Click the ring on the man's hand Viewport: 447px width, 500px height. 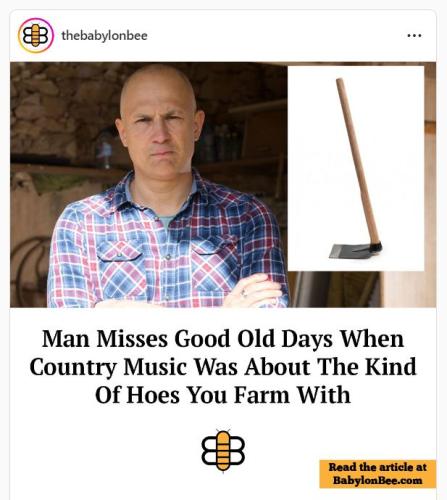244,293
